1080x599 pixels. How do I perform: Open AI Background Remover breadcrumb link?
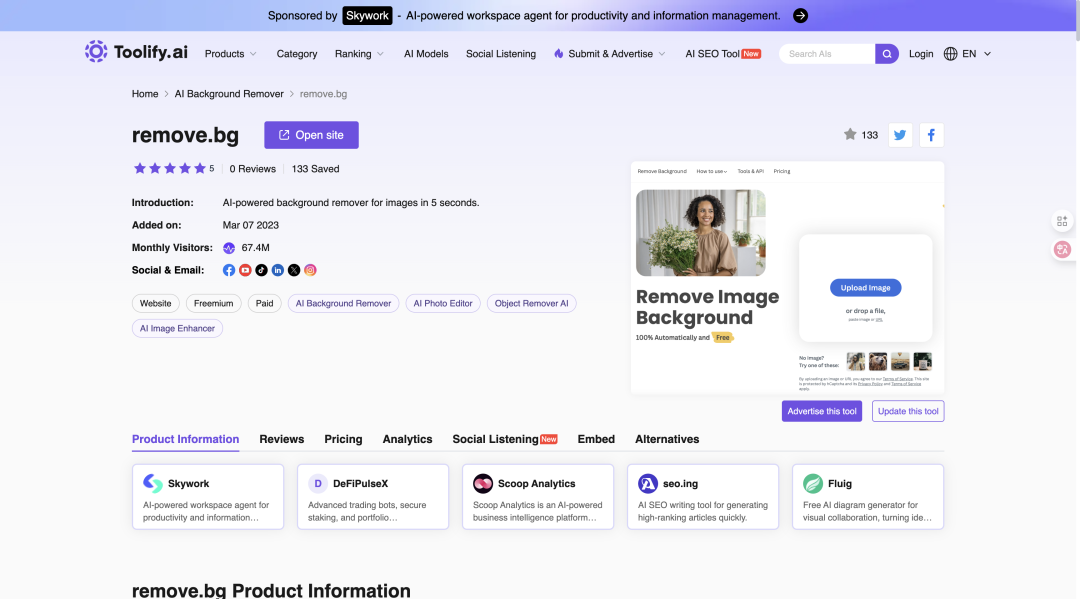coord(229,94)
